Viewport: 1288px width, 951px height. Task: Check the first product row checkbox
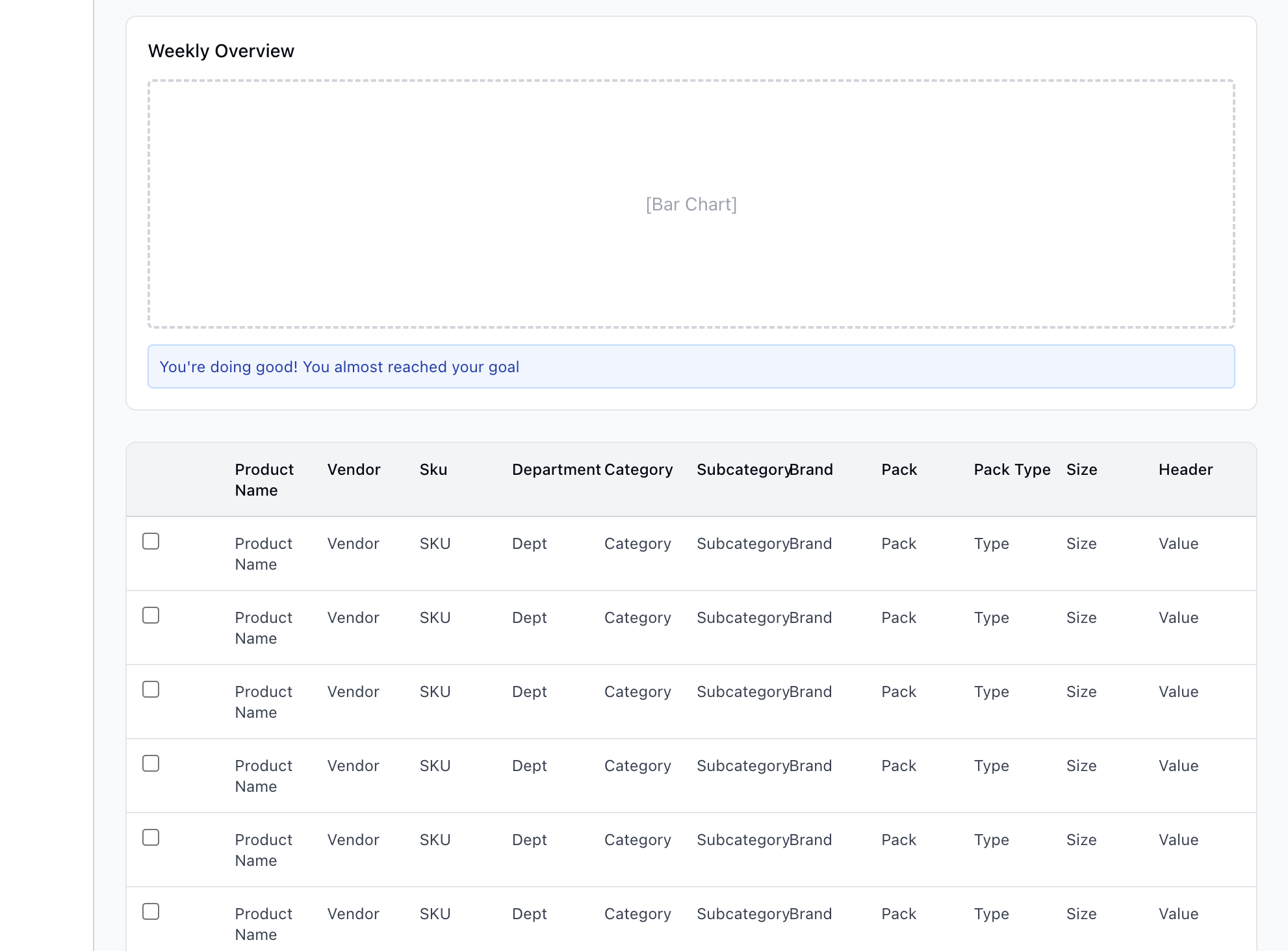coord(151,541)
